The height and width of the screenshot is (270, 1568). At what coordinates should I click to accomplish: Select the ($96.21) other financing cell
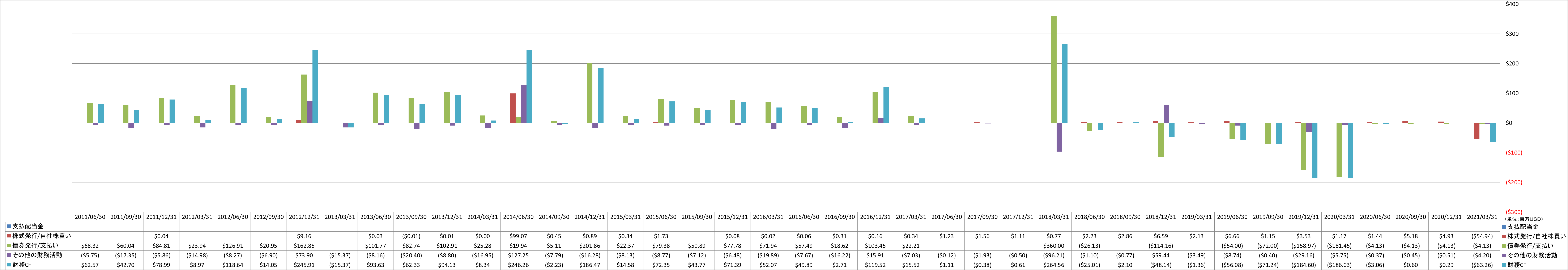tap(1054, 255)
